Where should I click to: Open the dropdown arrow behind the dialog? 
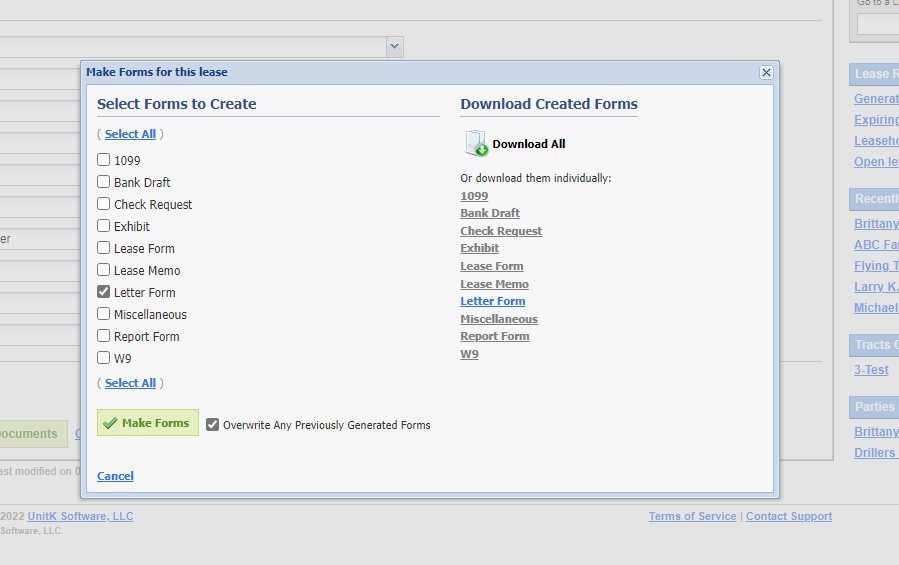(394, 46)
